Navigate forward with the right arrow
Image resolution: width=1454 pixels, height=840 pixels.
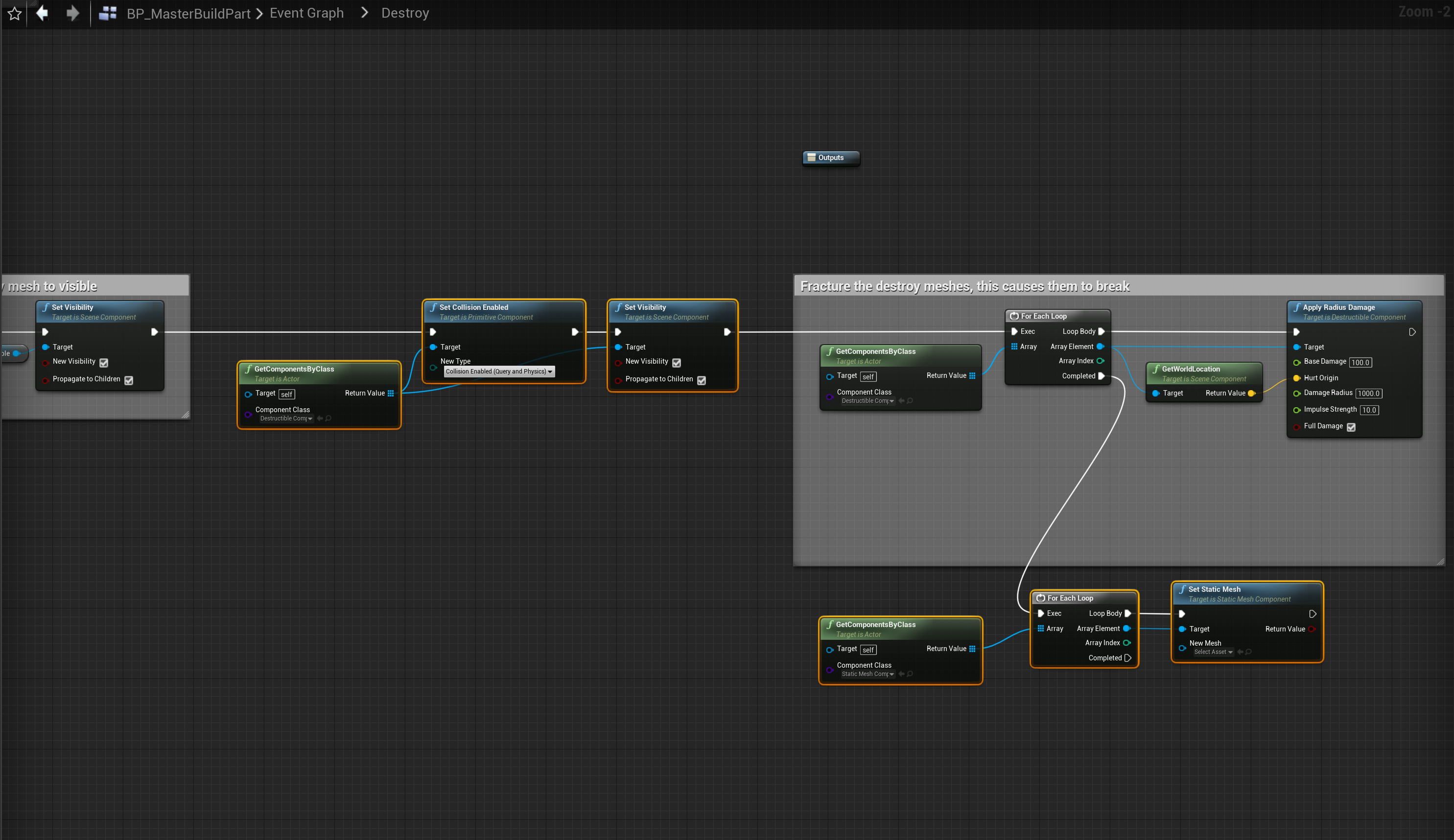tap(72, 13)
